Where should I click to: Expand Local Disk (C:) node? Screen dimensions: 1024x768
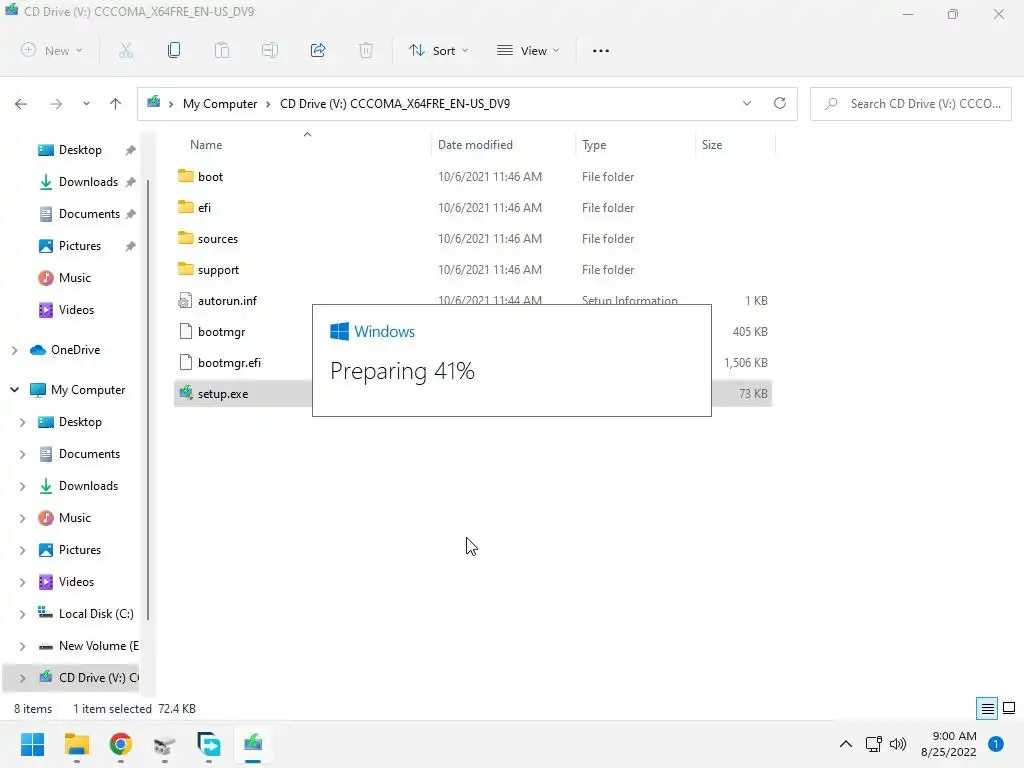pos(22,615)
